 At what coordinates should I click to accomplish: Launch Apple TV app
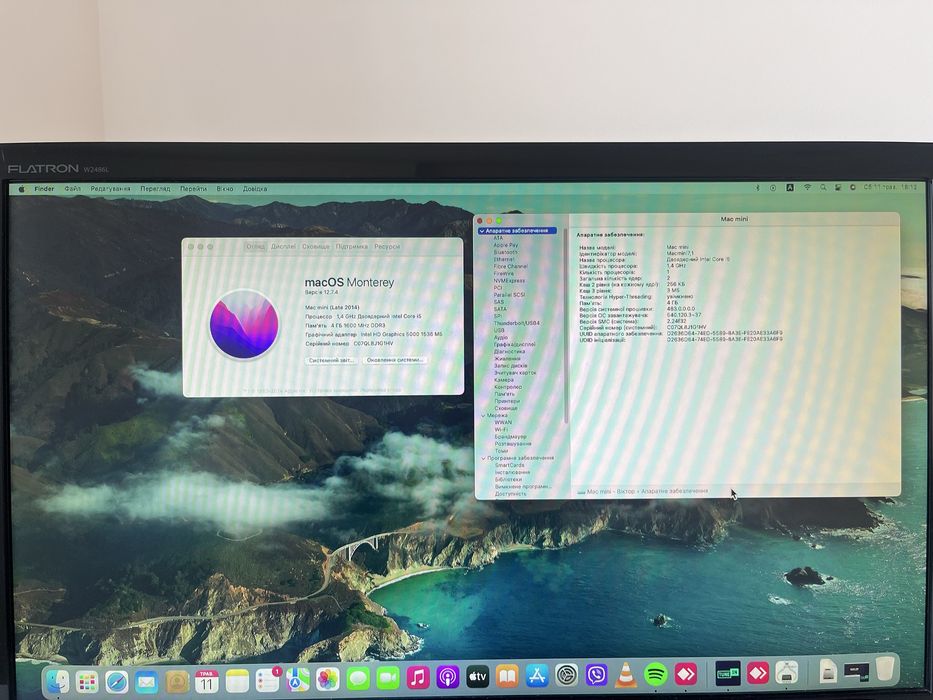tap(477, 676)
